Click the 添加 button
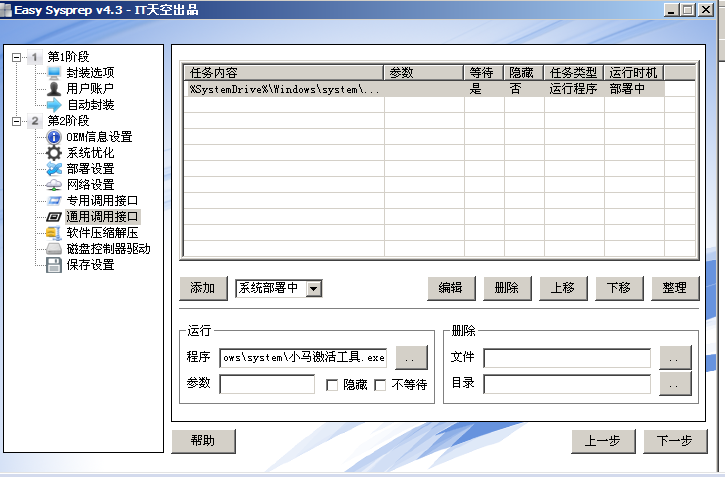This screenshot has height=477, width=725. (x=203, y=288)
